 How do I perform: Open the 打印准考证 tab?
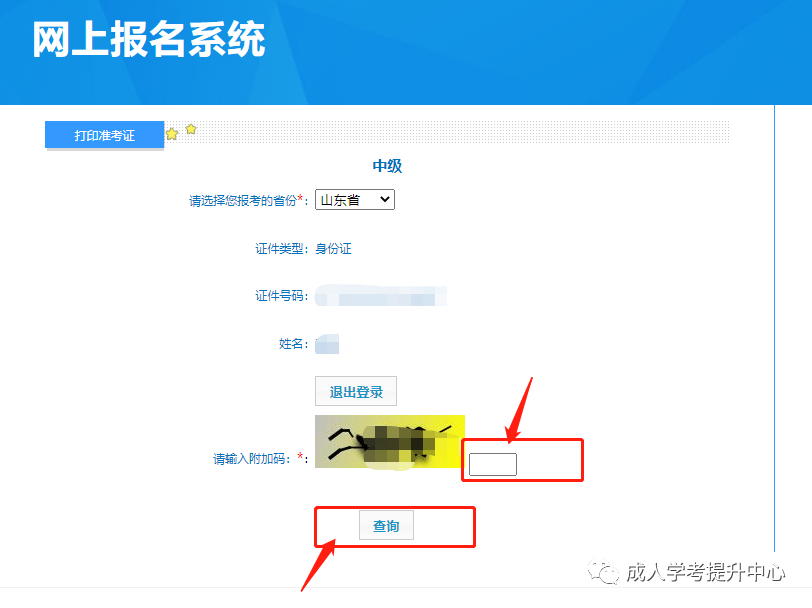105,135
